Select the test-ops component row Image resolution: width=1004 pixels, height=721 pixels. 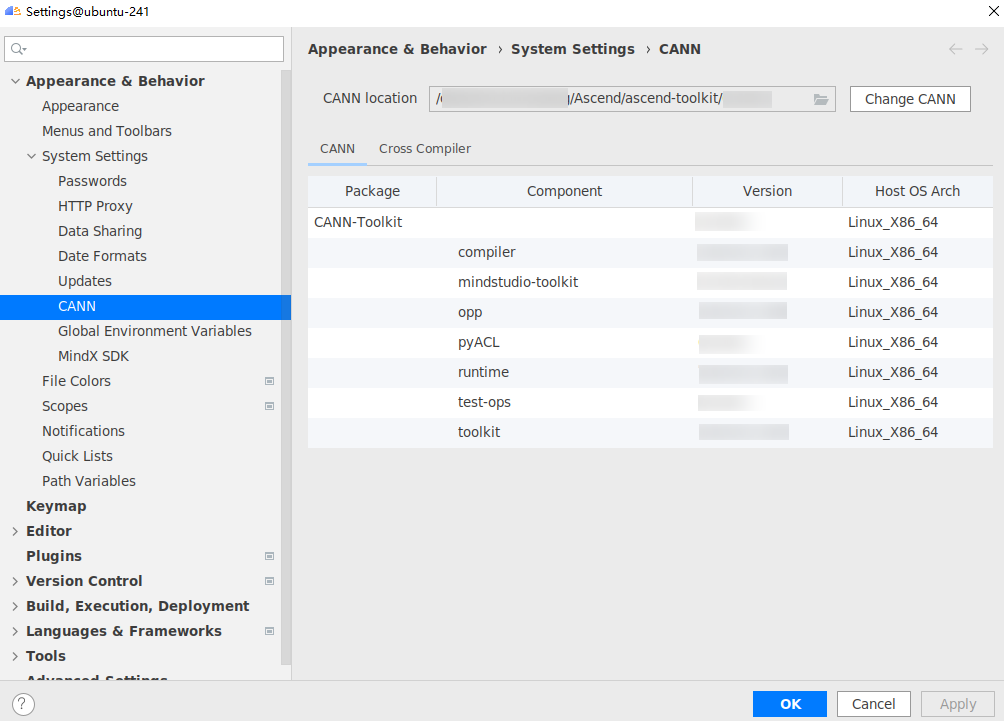[x=650, y=403]
